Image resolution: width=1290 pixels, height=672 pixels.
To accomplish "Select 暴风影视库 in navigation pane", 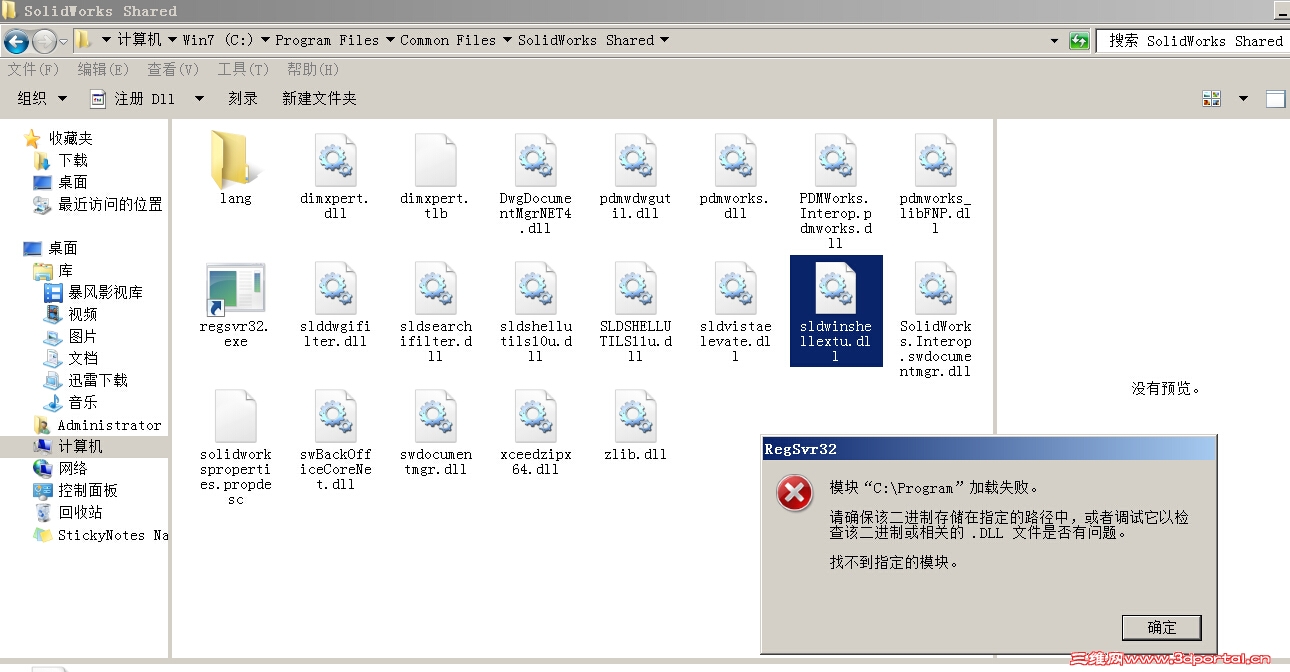I will (x=105, y=292).
